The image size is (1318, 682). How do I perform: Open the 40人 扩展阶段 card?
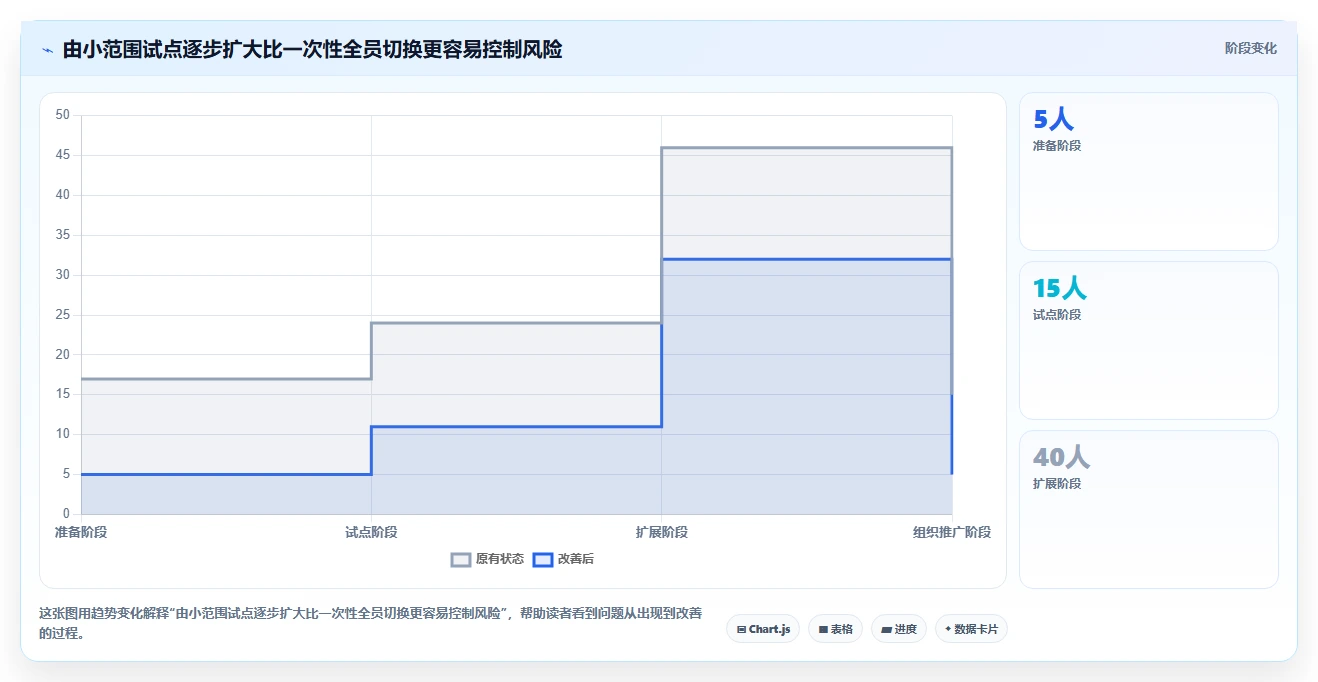[x=1148, y=509]
